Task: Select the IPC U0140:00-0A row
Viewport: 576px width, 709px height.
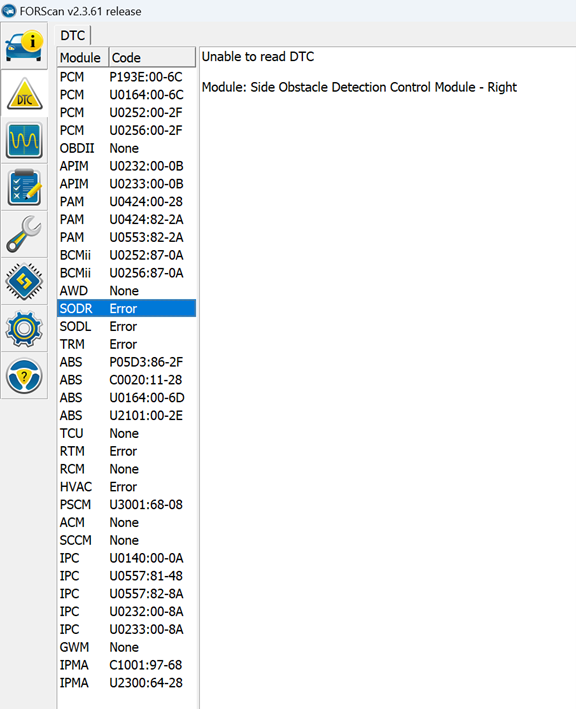Action: point(127,558)
